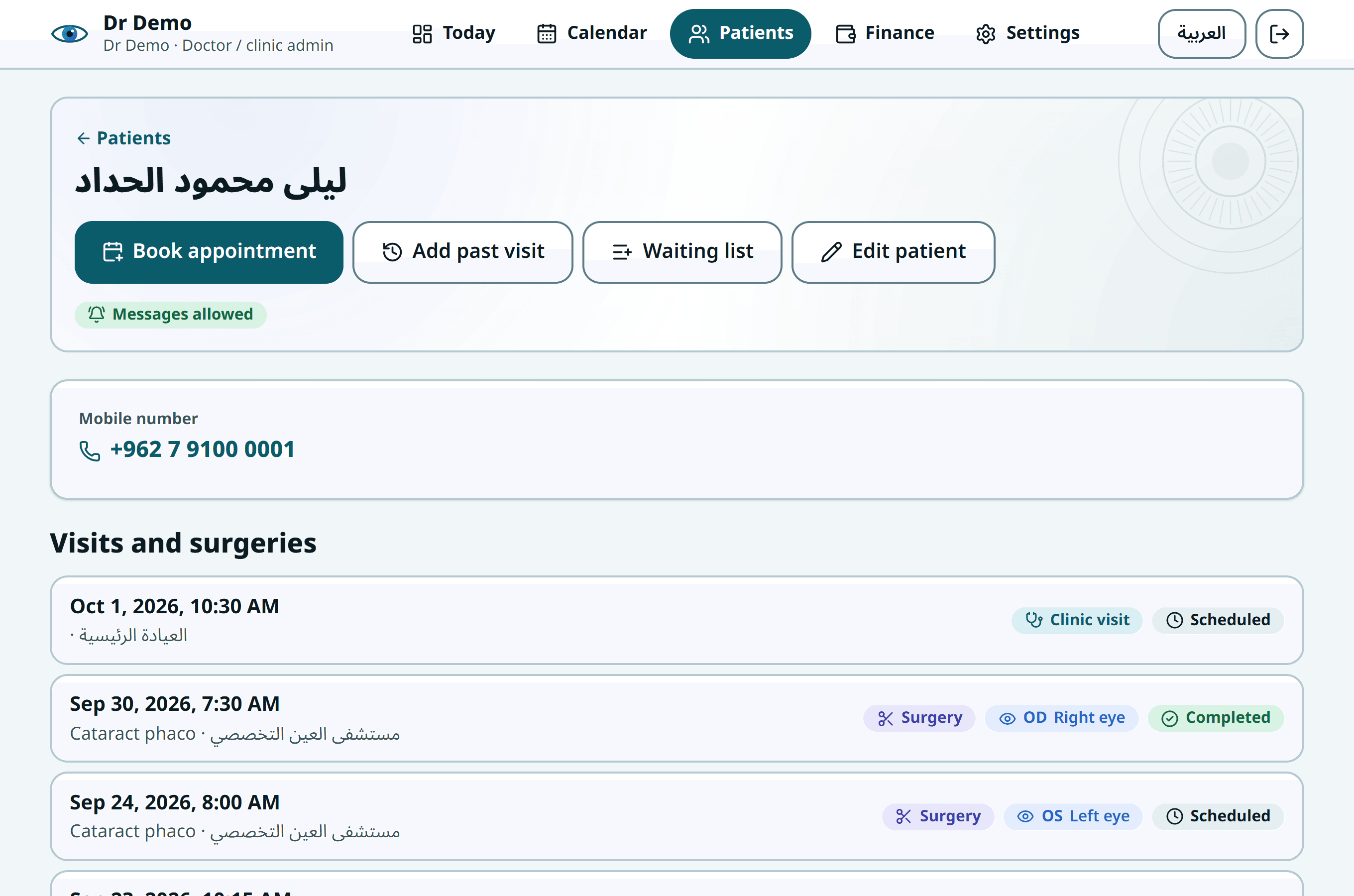The width and height of the screenshot is (1354, 896).
Task: Click the scissors icon on Sep 24 Surgery badge
Action: point(904,816)
